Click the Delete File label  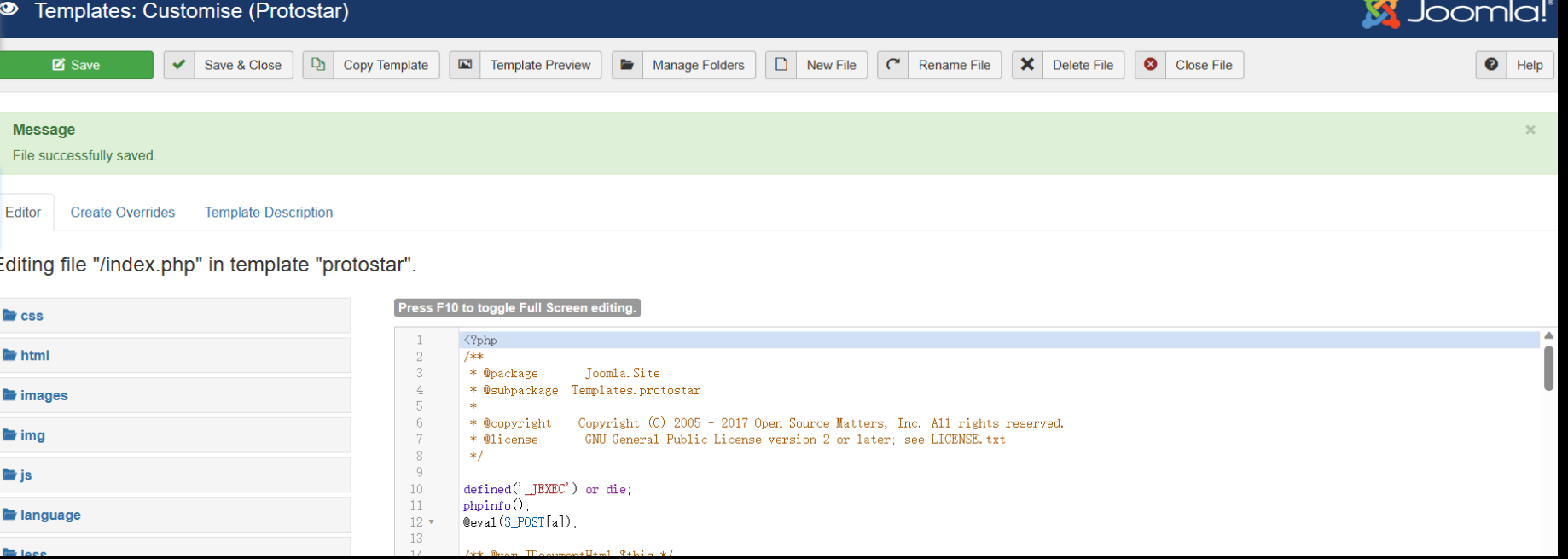click(1083, 65)
